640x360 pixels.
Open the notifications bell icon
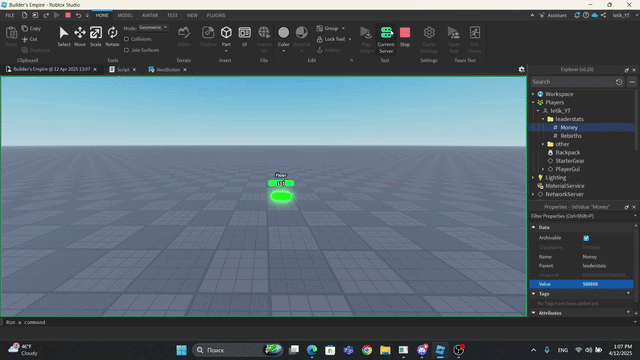(x=577, y=15)
